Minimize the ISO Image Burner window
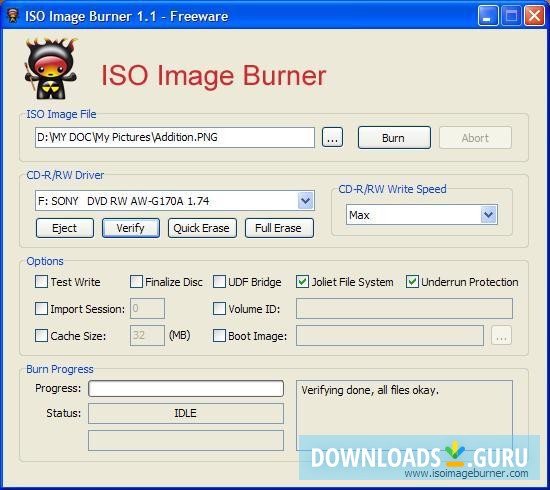Screen dimensions: 550x490 point(488,16)
